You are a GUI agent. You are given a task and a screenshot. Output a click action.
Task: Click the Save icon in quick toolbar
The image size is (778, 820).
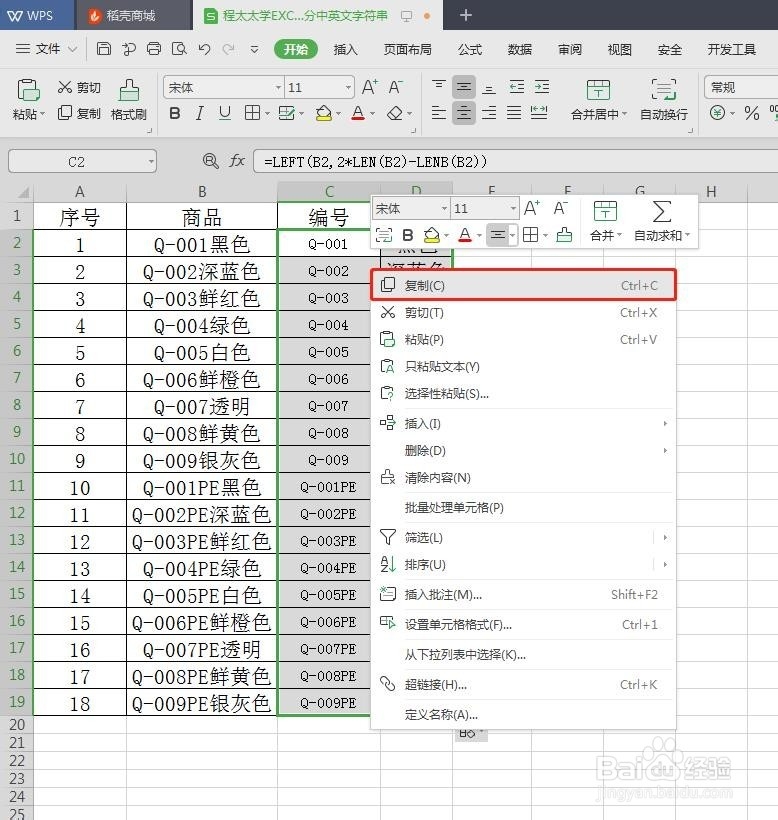tap(104, 49)
